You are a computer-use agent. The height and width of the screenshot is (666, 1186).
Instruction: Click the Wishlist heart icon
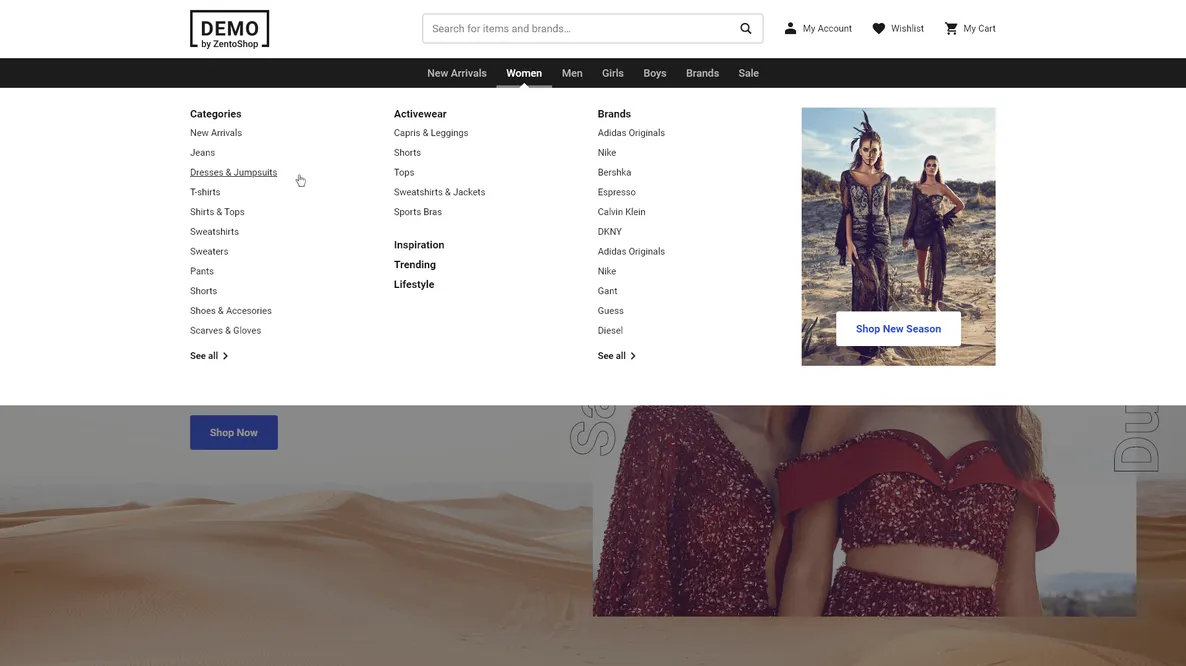click(878, 29)
